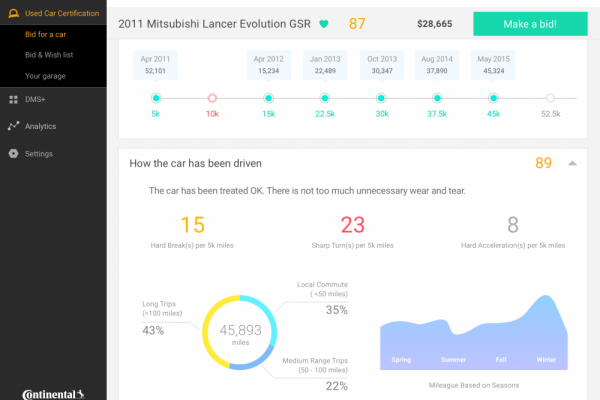Click the Long Trips 43% label
The width and height of the screenshot is (600, 400).
(162, 318)
